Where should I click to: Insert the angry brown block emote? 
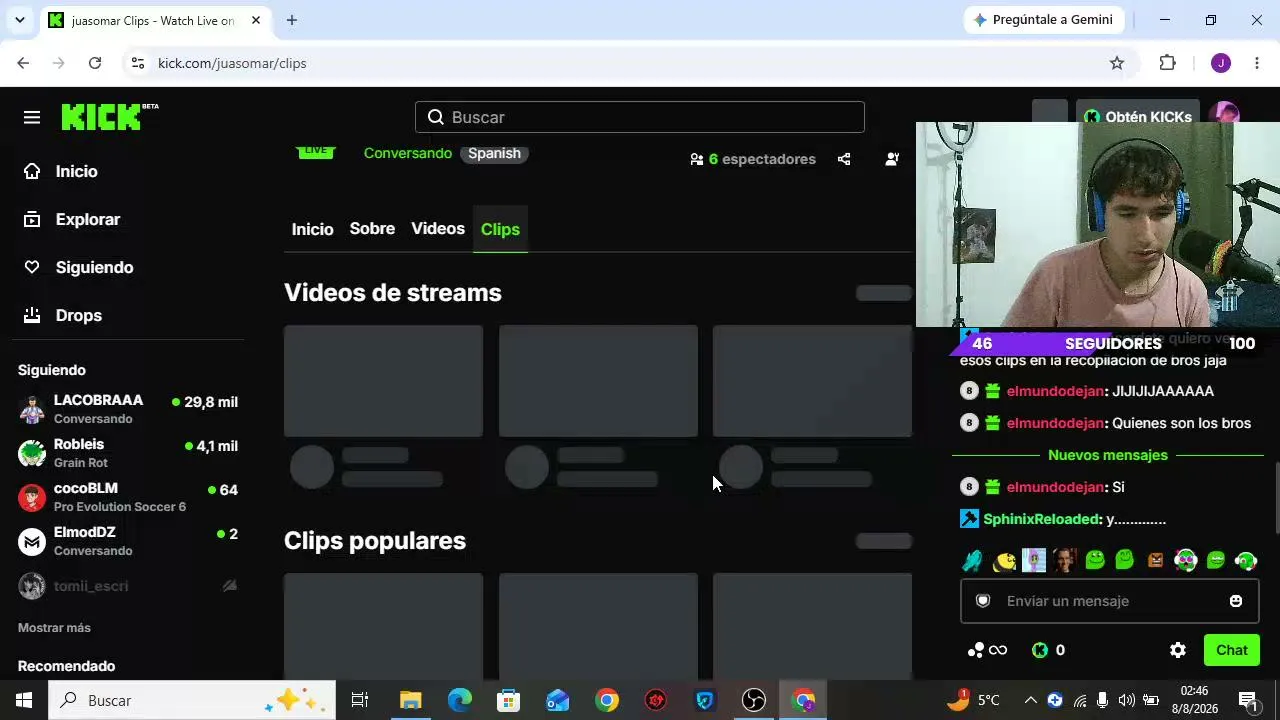pos(1155,561)
